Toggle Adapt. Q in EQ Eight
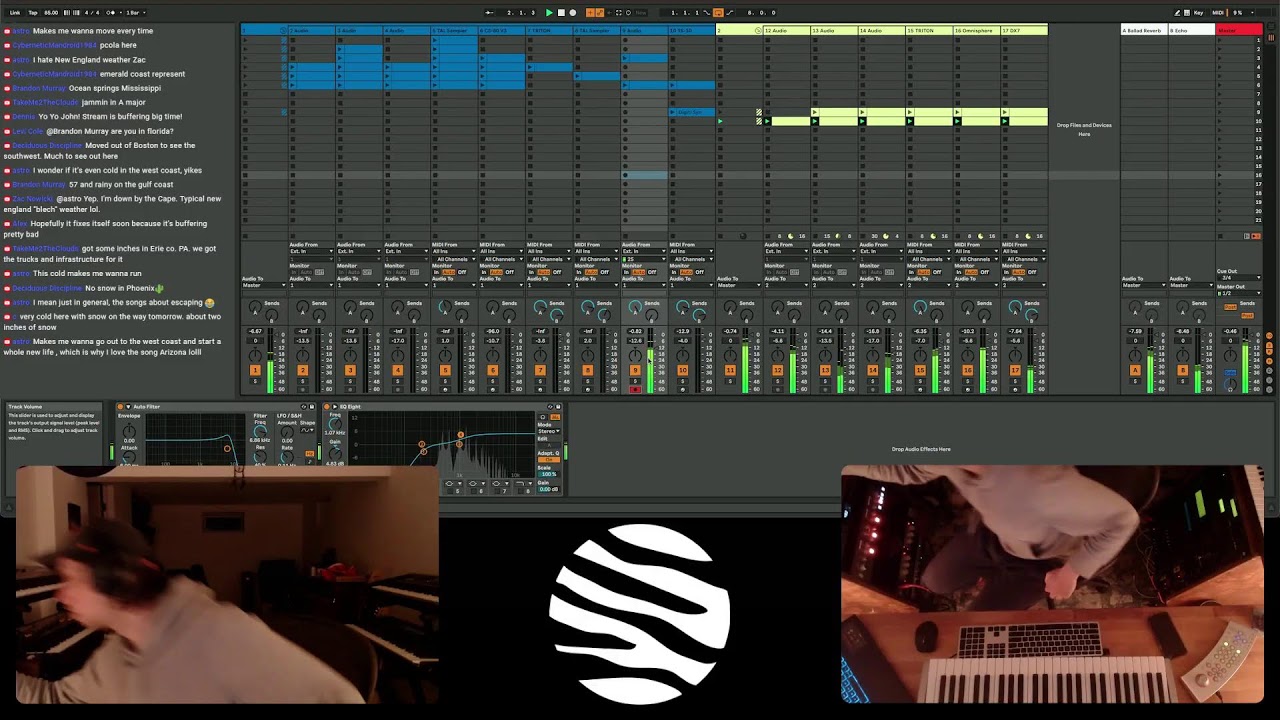This screenshot has width=1280, height=720. tap(549, 459)
